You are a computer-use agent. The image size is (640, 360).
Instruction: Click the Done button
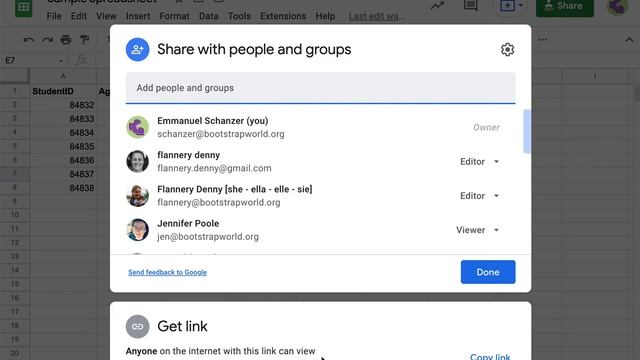coord(488,272)
